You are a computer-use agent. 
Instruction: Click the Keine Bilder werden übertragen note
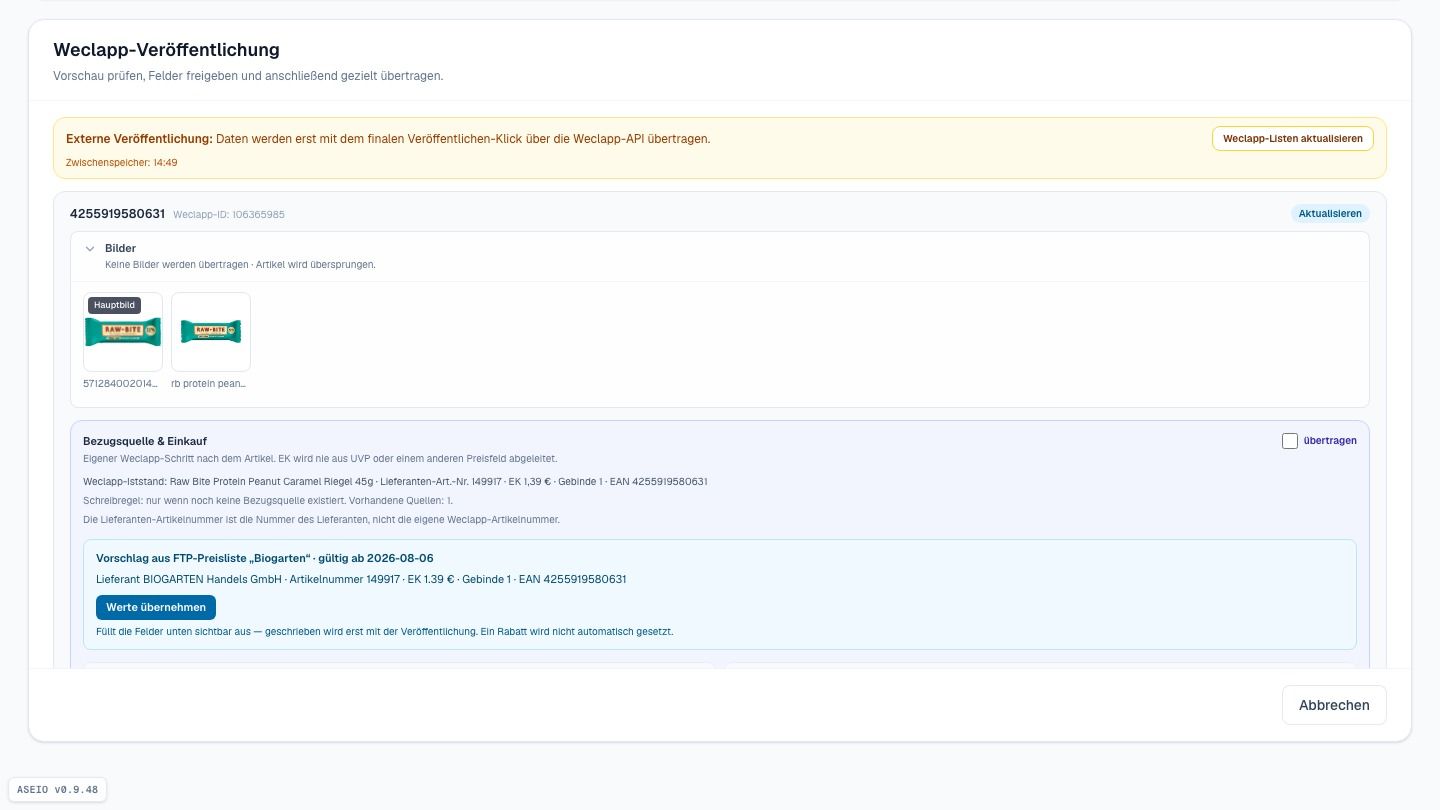(240, 265)
